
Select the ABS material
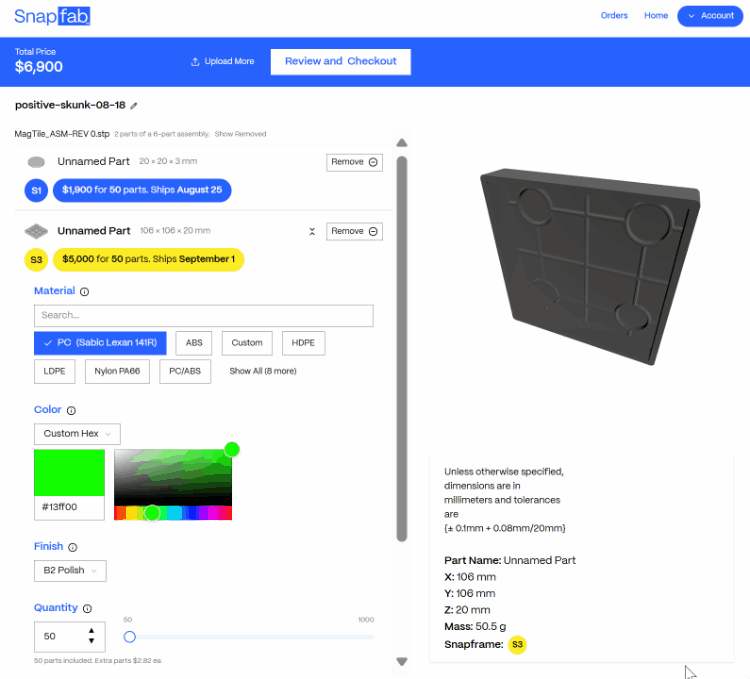click(x=194, y=343)
